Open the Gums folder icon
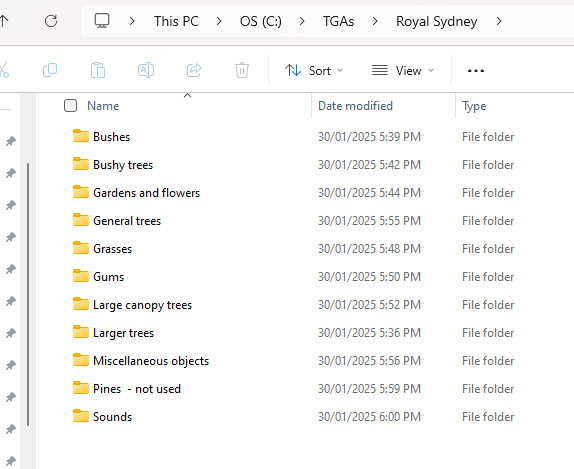Viewport: 574px width, 469px height. 81,276
